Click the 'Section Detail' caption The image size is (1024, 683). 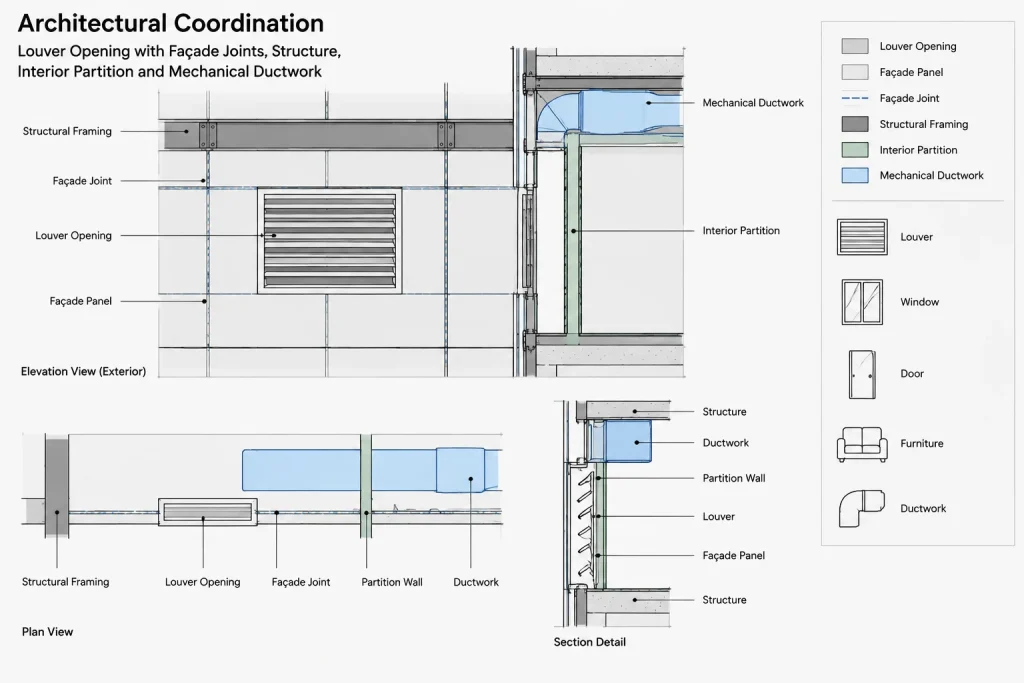[590, 643]
